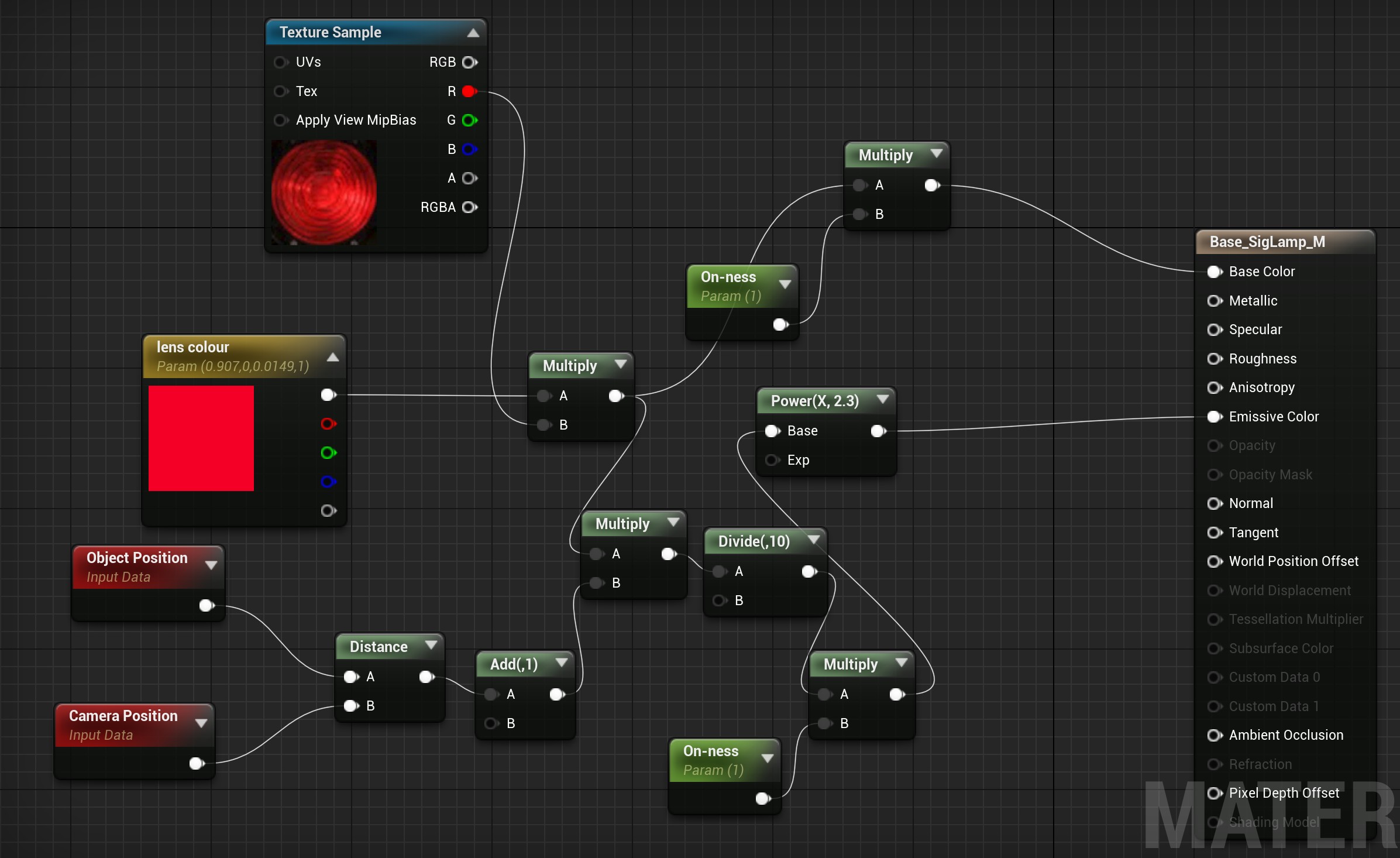
Task: Expand the Power(X, 2.3) node preview
Action: 883,399
